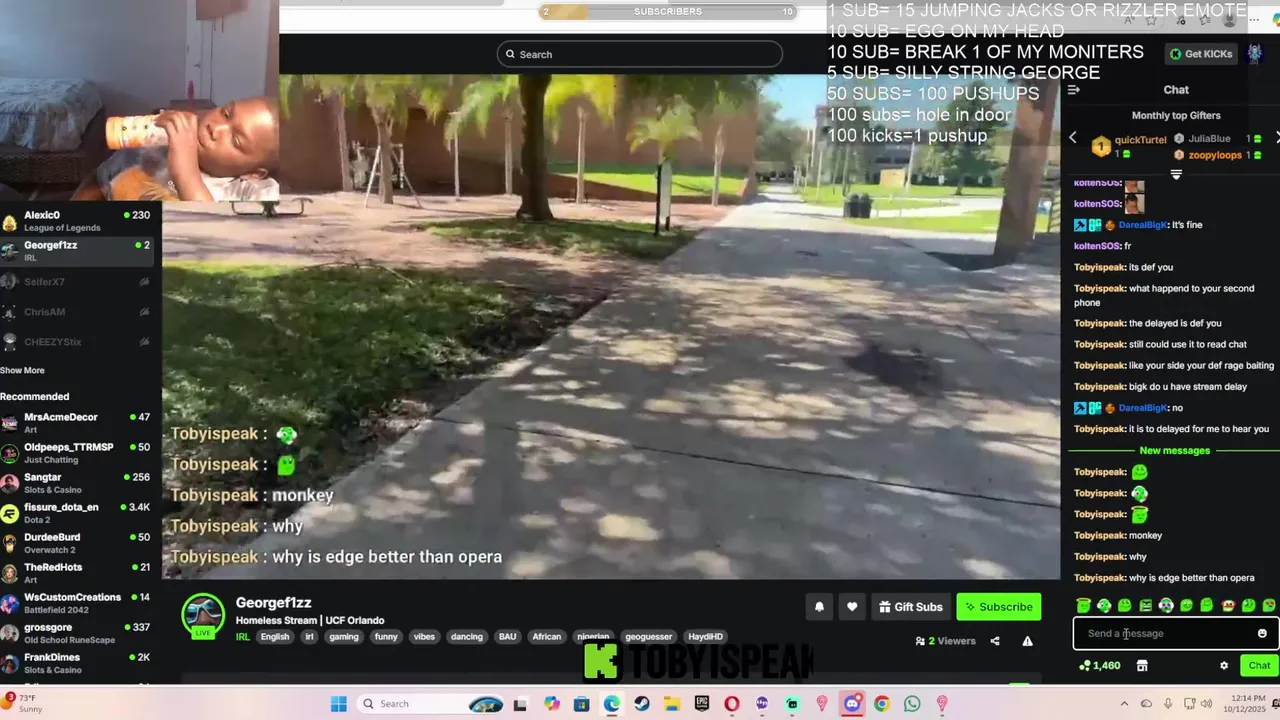The height and width of the screenshot is (720, 1280).
Task: Open Epic Games Launcher from taskbar
Action: [x=702, y=704]
